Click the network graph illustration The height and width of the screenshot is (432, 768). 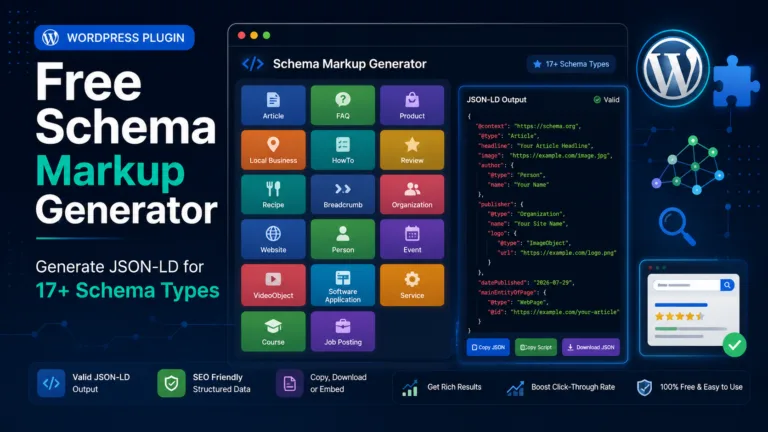coord(688,164)
